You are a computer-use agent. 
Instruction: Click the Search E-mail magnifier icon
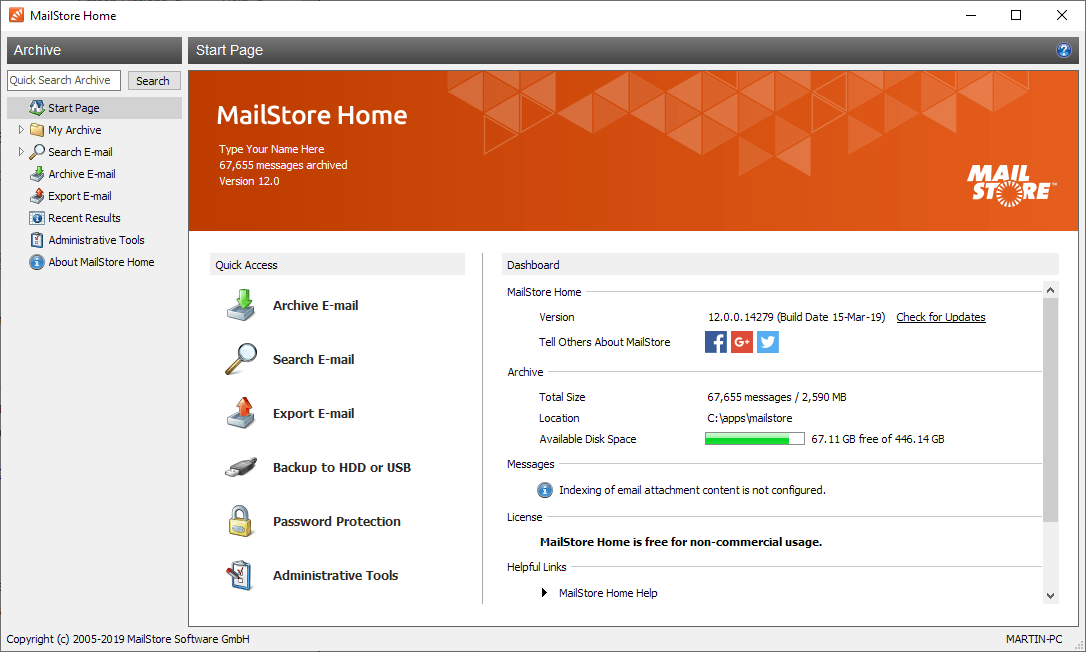pyautogui.click(x=240, y=358)
